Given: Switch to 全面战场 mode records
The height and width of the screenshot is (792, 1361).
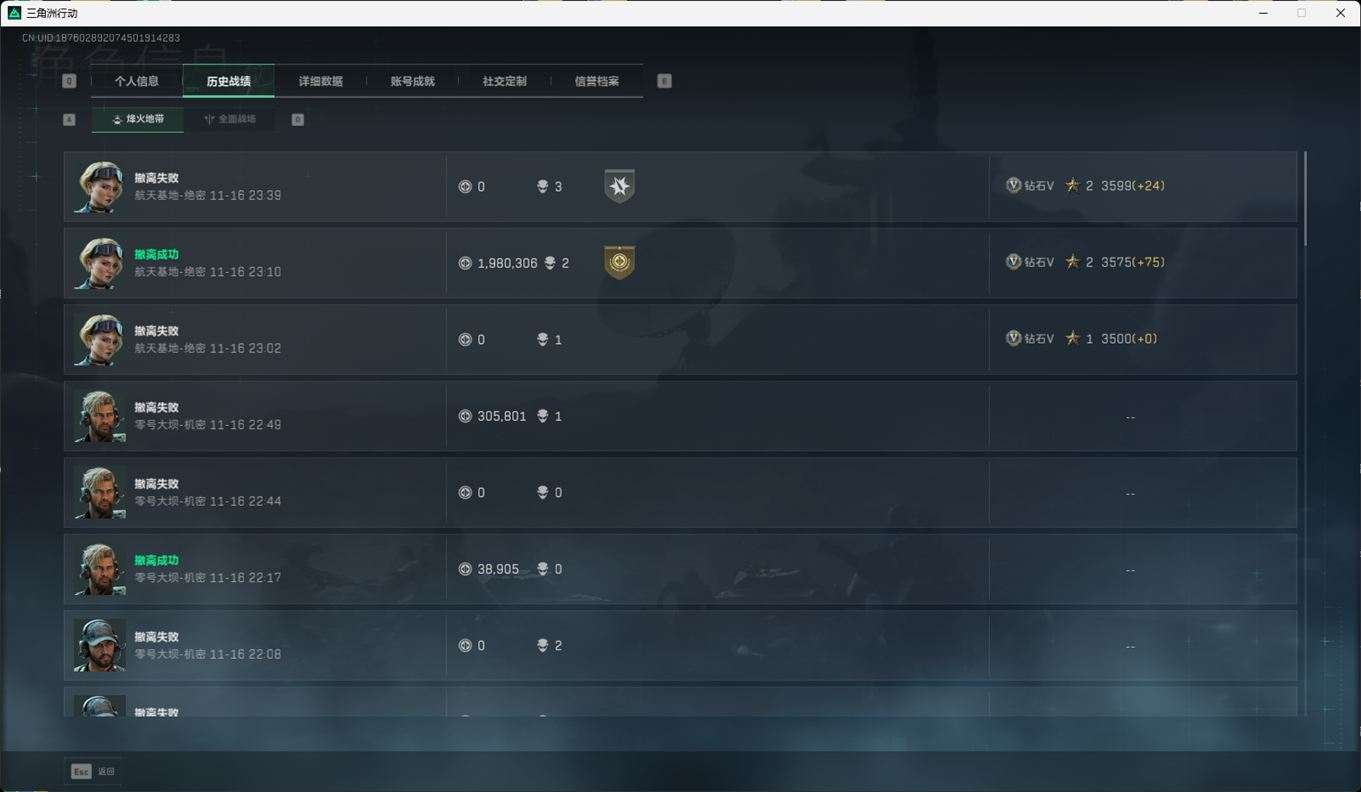Looking at the screenshot, I should pos(230,119).
